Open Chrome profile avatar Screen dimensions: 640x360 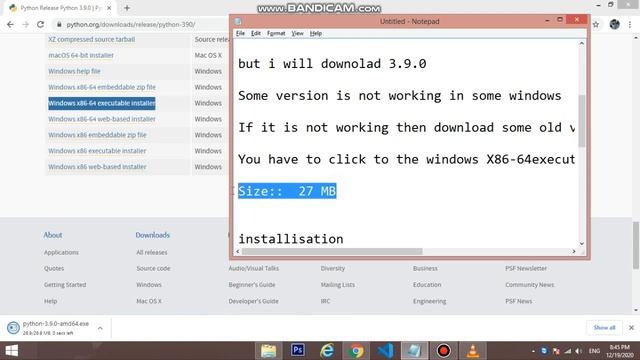tap(615, 24)
